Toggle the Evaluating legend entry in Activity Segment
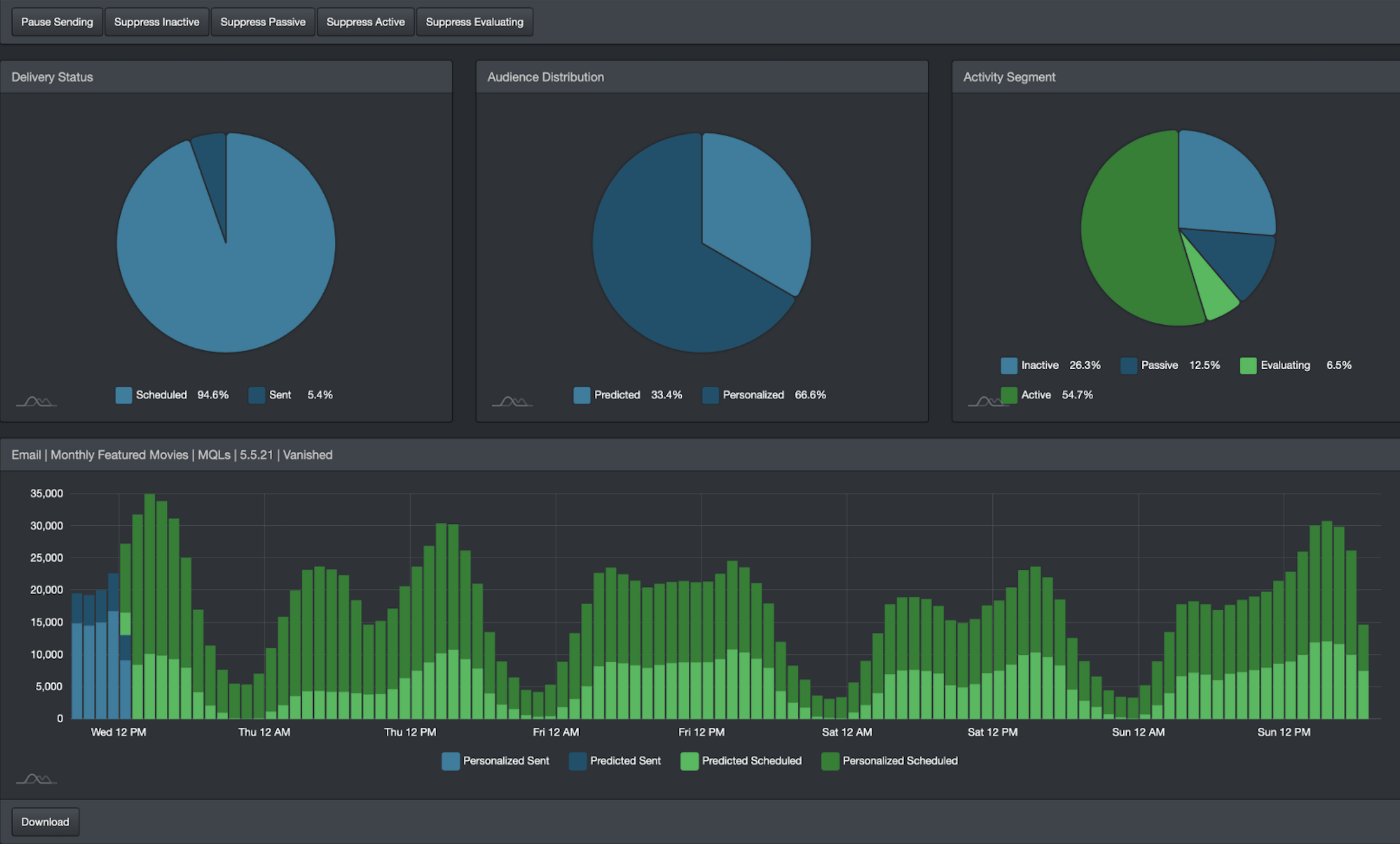1400x844 pixels. point(1285,365)
